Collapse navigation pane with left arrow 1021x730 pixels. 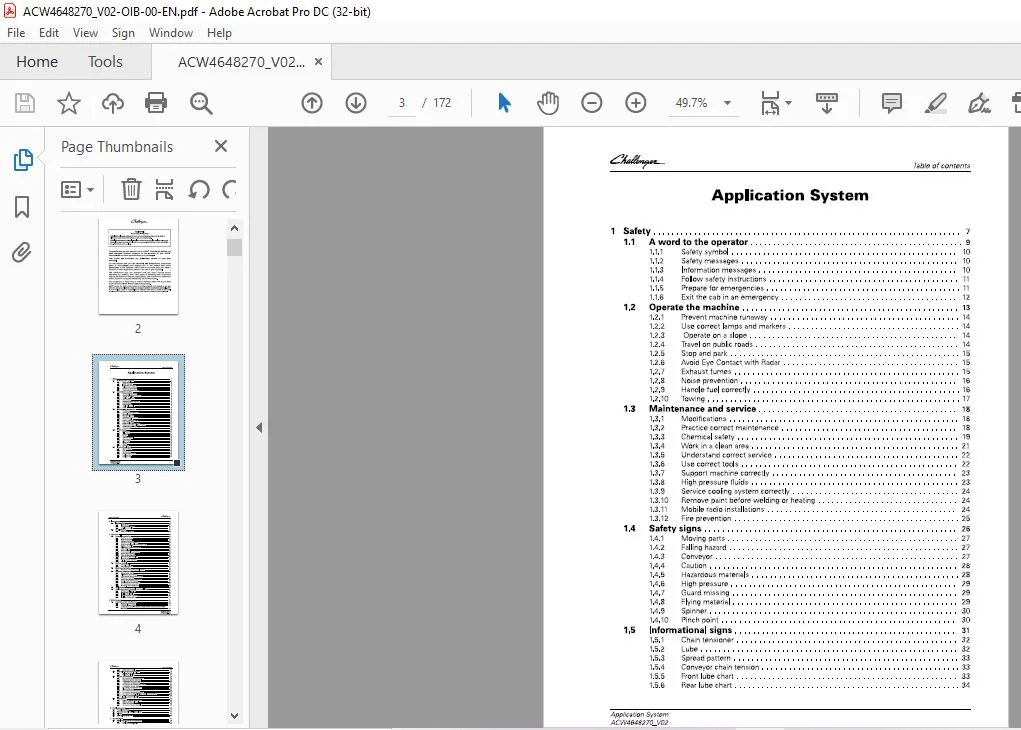pos(259,428)
